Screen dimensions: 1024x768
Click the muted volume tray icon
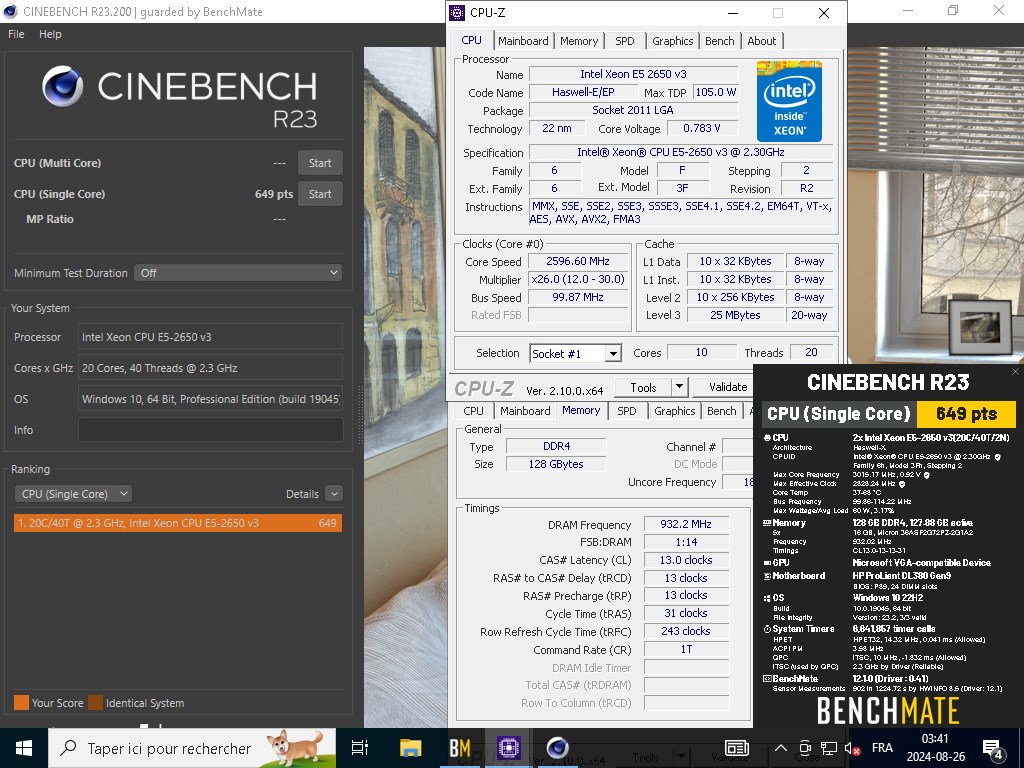852,748
